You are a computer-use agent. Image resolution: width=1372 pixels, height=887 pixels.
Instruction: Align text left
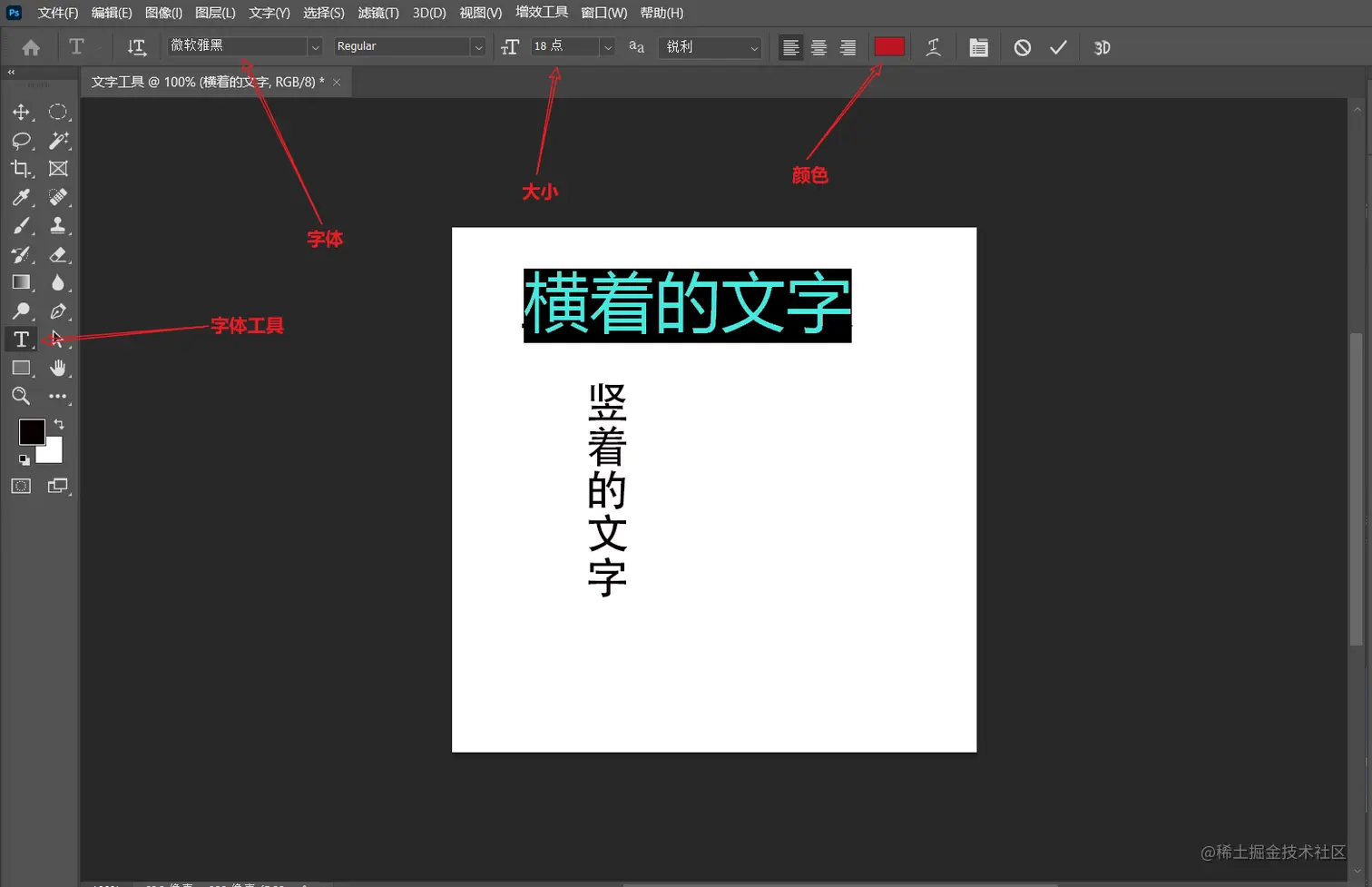(791, 47)
